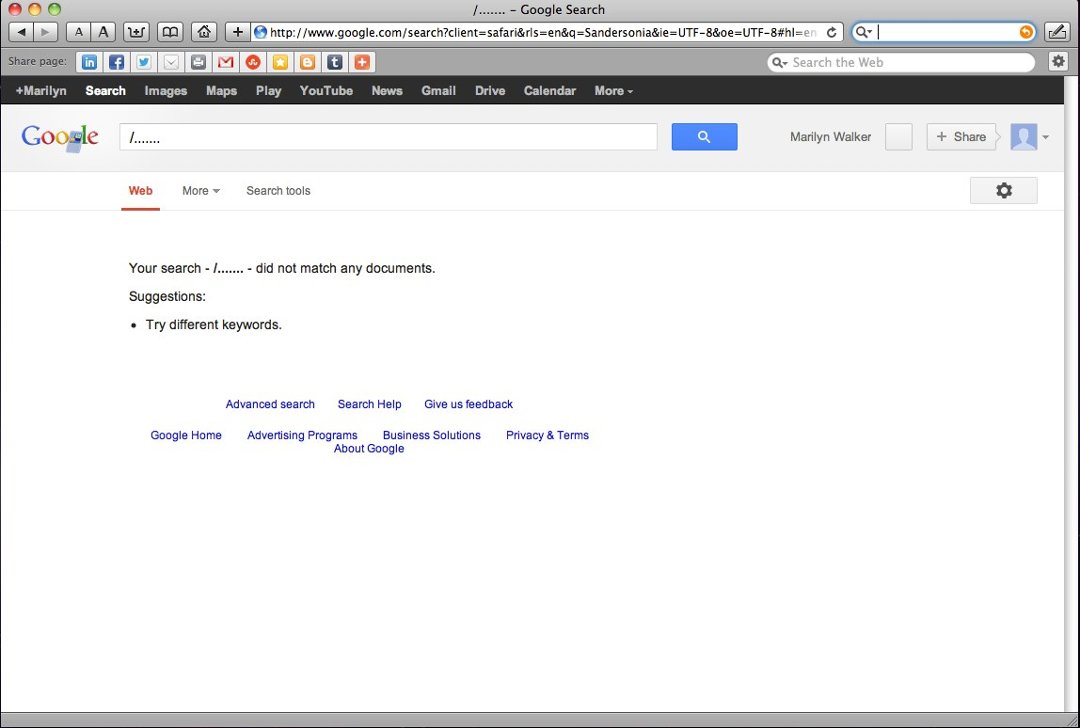Share page on Facebook
Image resolution: width=1080 pixels, height=728 pixels.
[116, 62]
